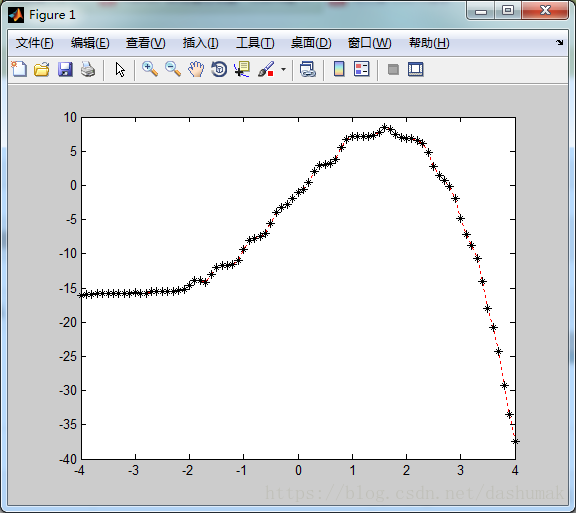This screenshot has height=513, width=576.
Task: Open the 帮助(H) menu
Action: (429, 43)
